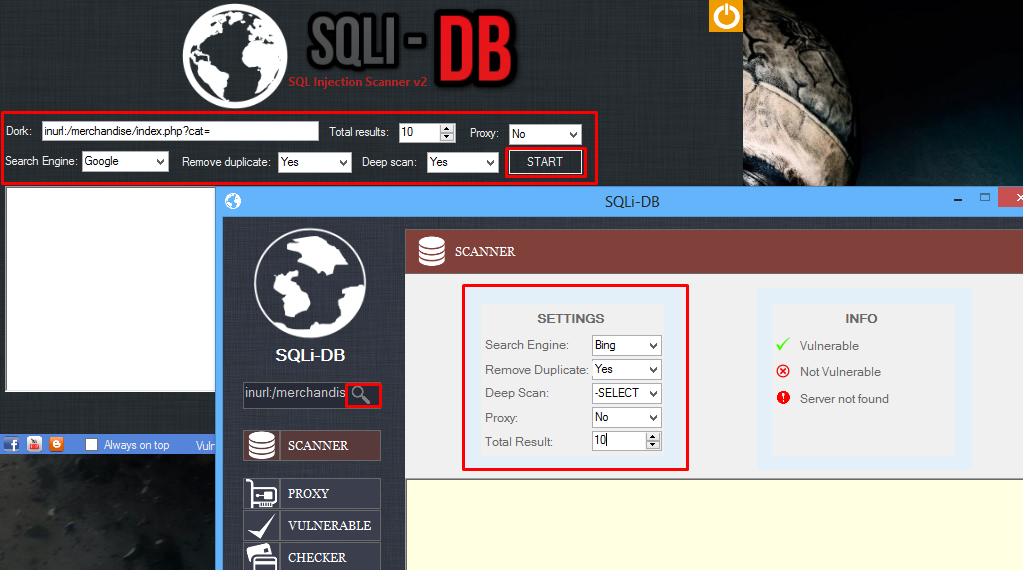Click the globe icon in SQLi-DB title bar

[x=233, y=201]
